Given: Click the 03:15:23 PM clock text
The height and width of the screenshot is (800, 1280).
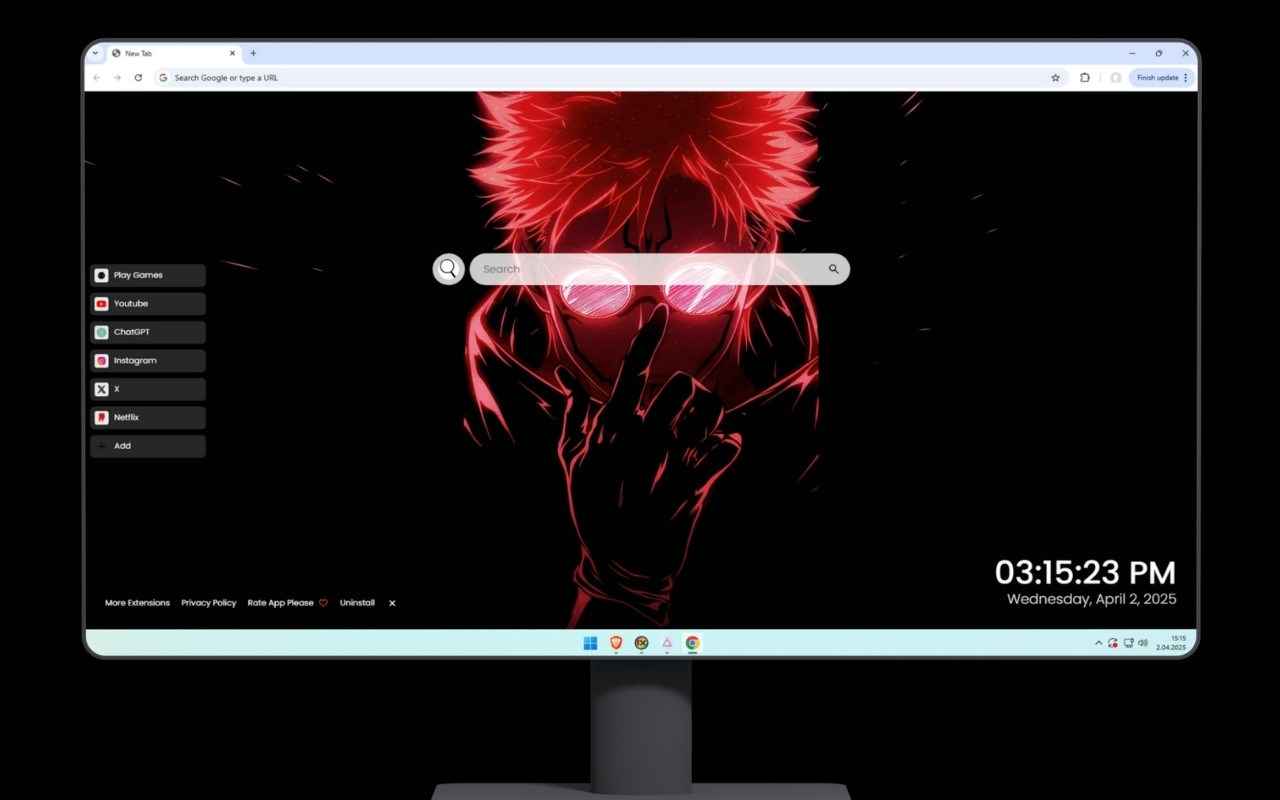Looking at the screenshot, I should 1085,573.
